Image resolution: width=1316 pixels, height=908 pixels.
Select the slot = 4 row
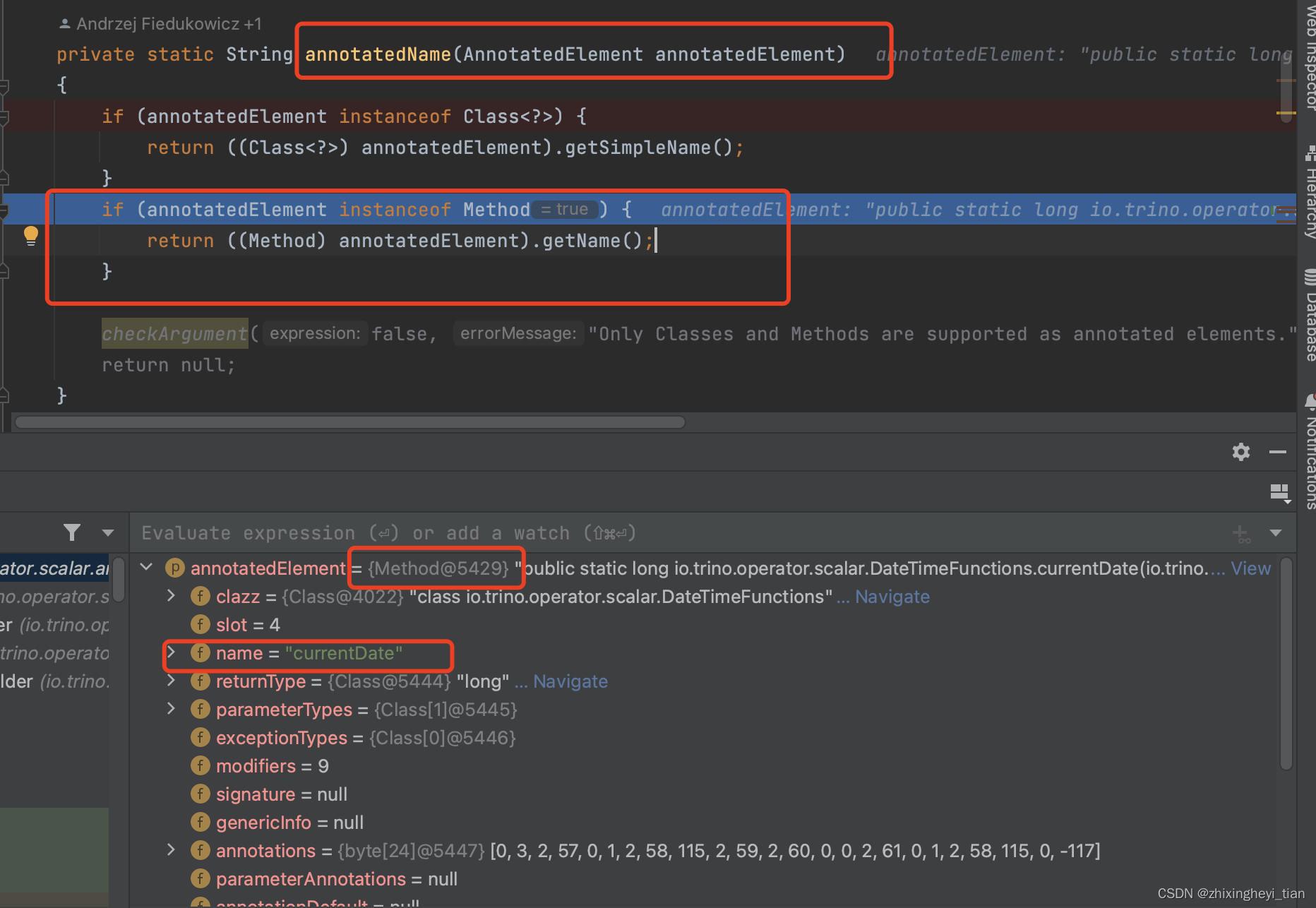706,625
